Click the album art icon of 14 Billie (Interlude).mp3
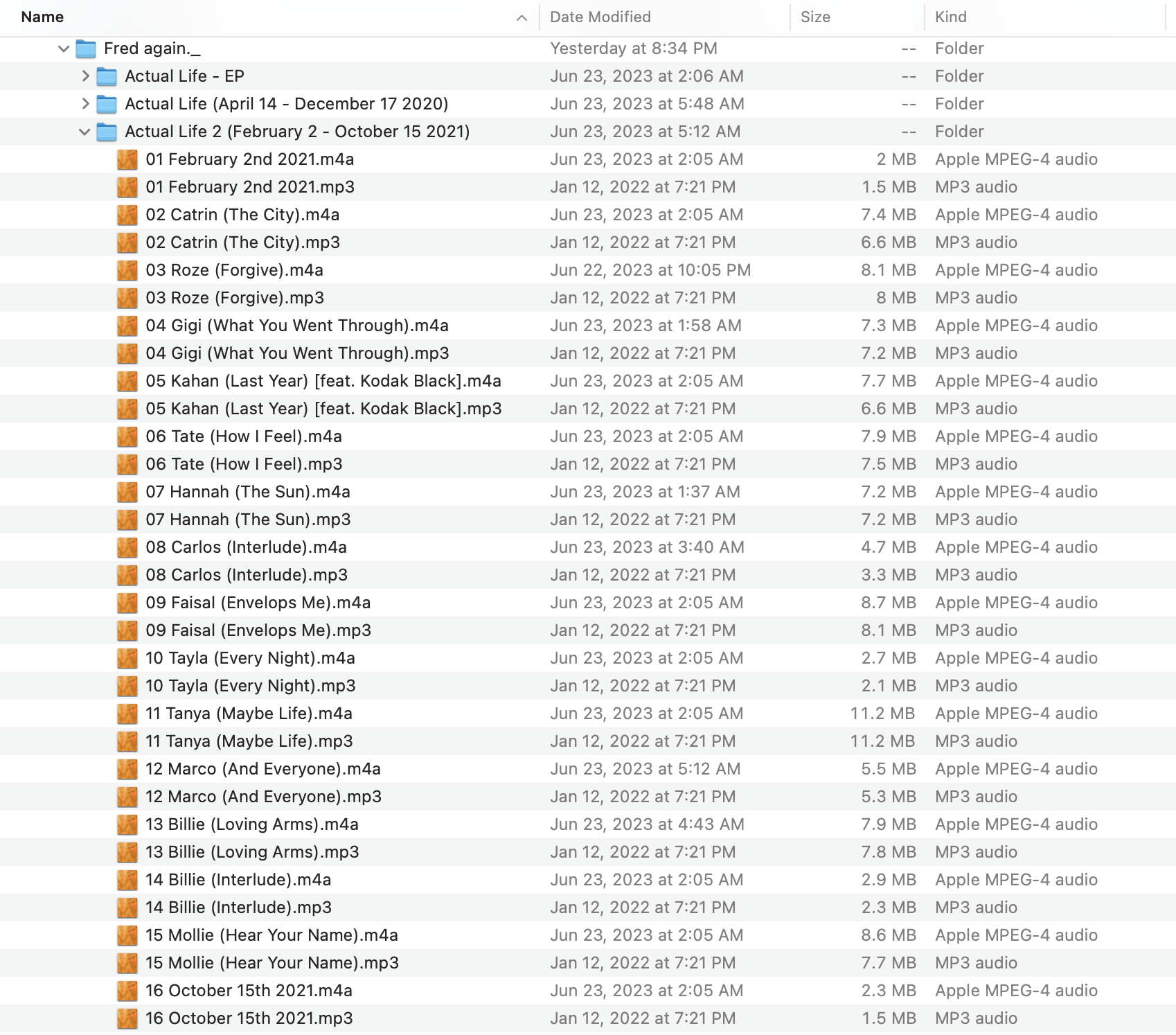 (127, 908)
